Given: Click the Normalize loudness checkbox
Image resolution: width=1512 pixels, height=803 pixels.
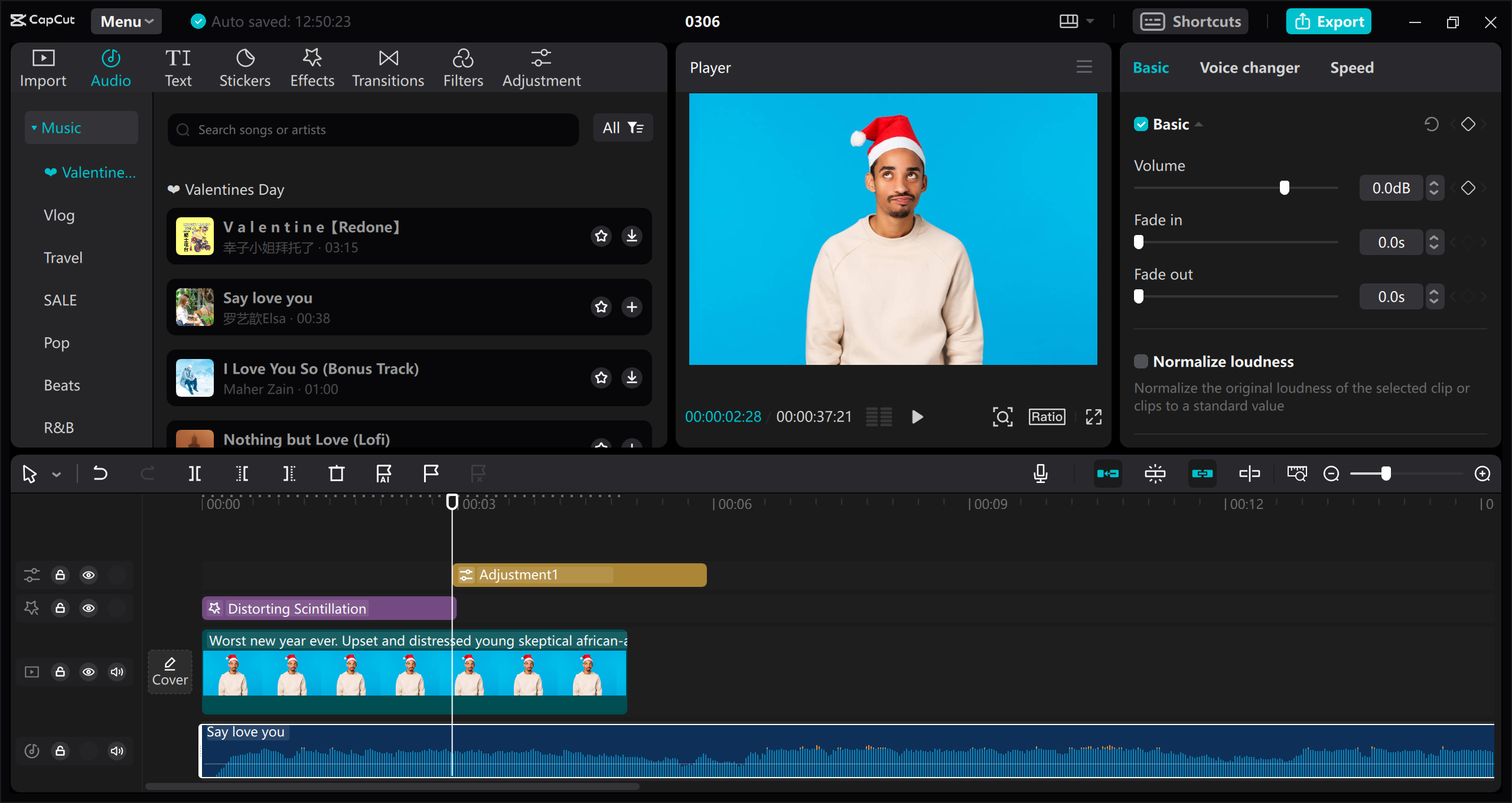Looking at the screenshot, I should click(1140, 362).
